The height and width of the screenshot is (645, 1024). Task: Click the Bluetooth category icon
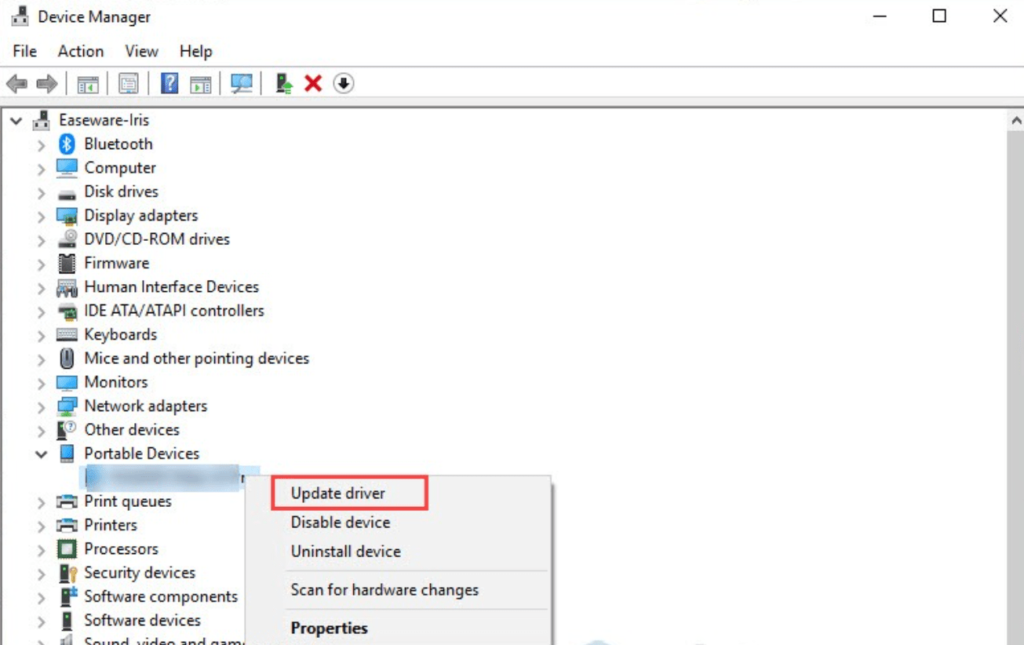tap(67, 144)
